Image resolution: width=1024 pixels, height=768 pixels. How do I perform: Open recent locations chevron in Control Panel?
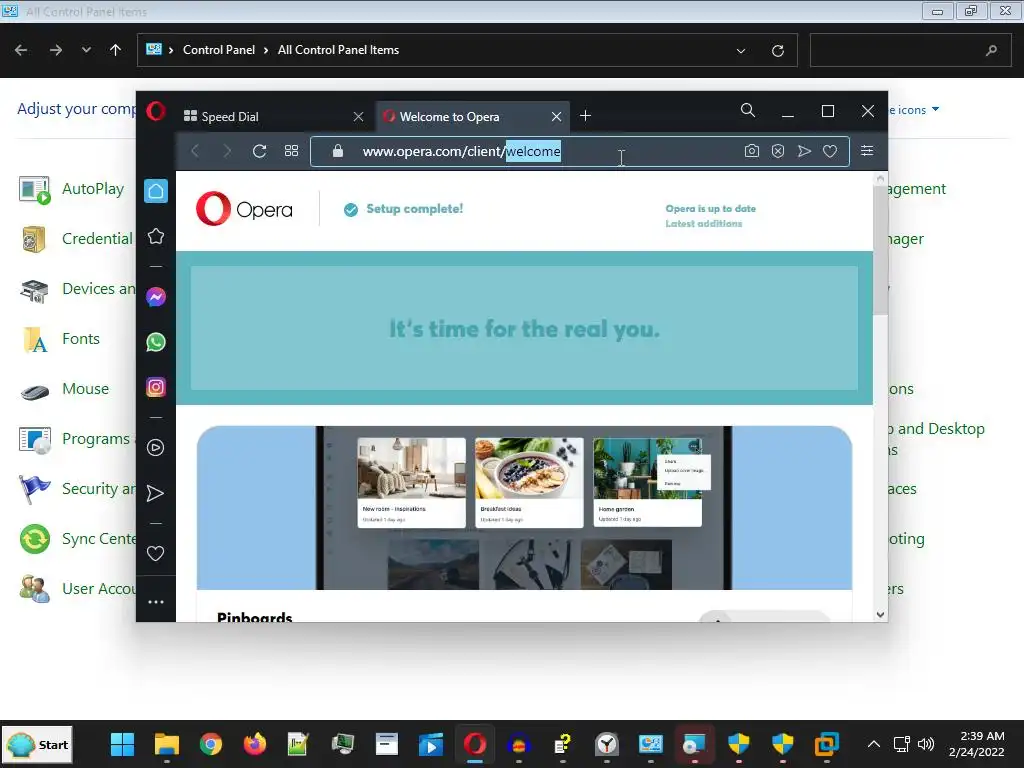click(x=86, y=50)
